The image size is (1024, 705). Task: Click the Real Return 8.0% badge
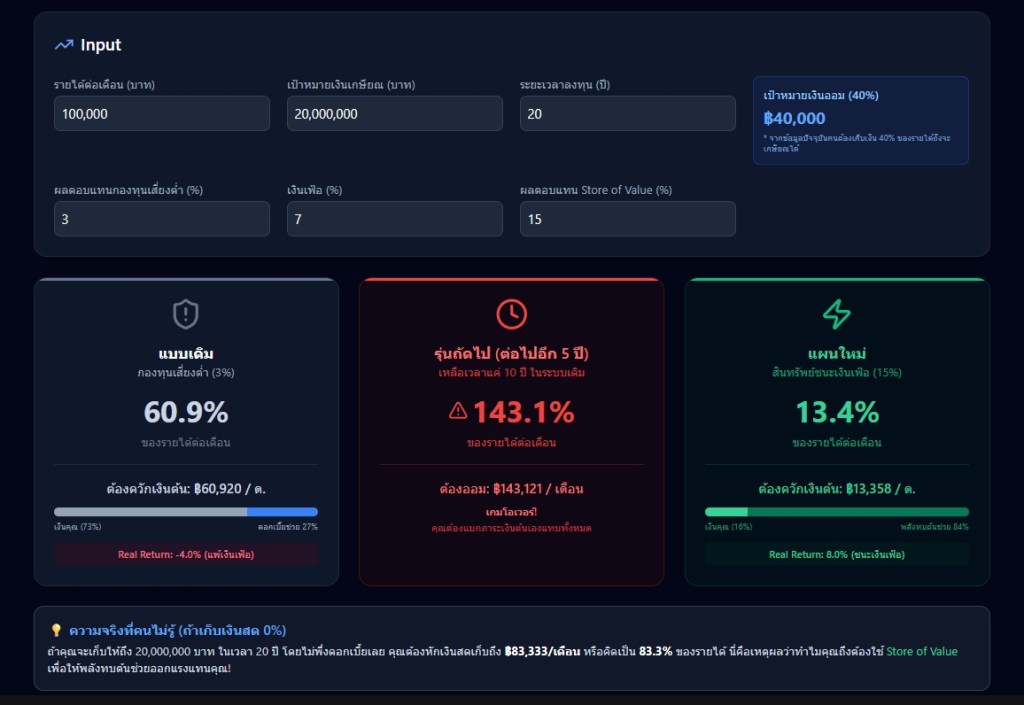pyautogui.click(x=836, y=554)
